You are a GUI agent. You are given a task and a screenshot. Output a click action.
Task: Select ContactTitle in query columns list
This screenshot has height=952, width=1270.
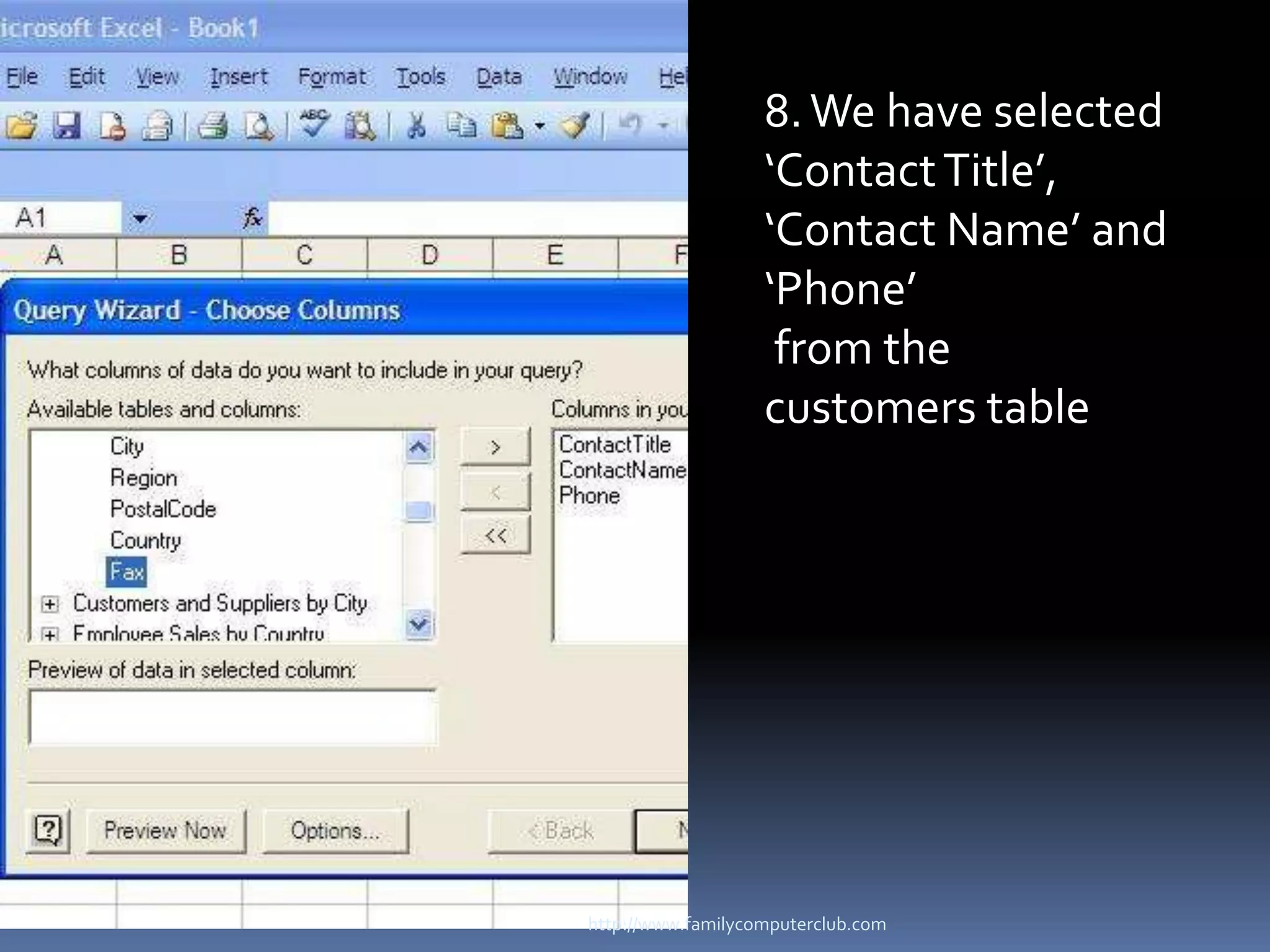point(615,444)
